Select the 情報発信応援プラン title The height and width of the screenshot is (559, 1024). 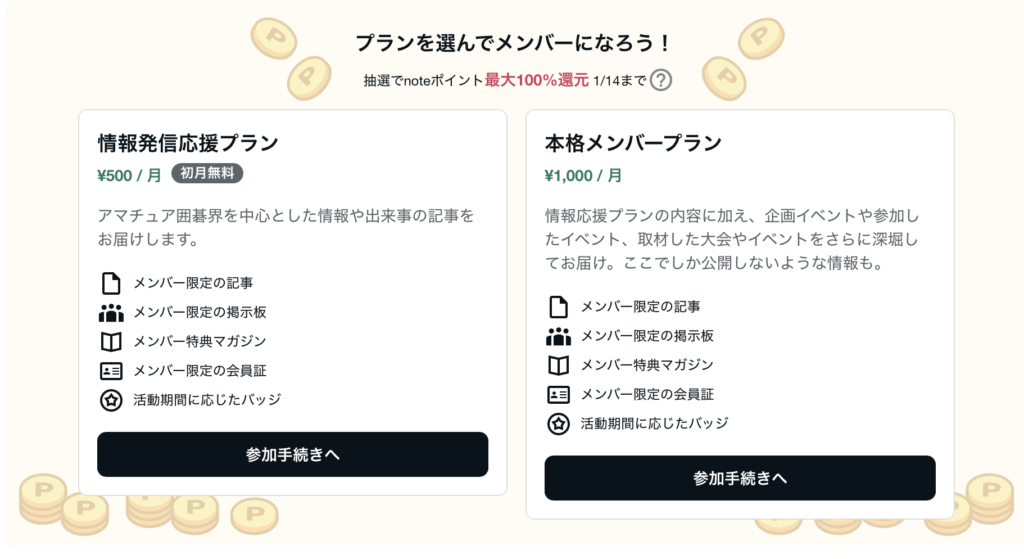188,142
